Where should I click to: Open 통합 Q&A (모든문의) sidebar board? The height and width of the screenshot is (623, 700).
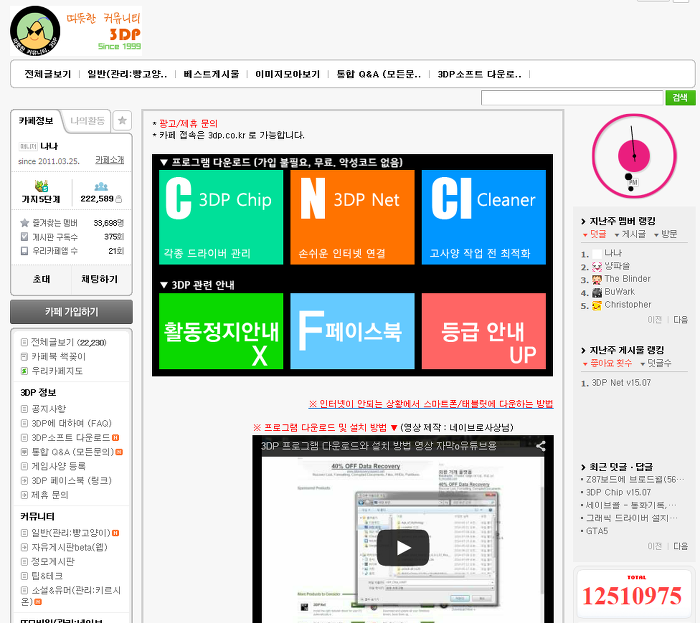point(72,452)
